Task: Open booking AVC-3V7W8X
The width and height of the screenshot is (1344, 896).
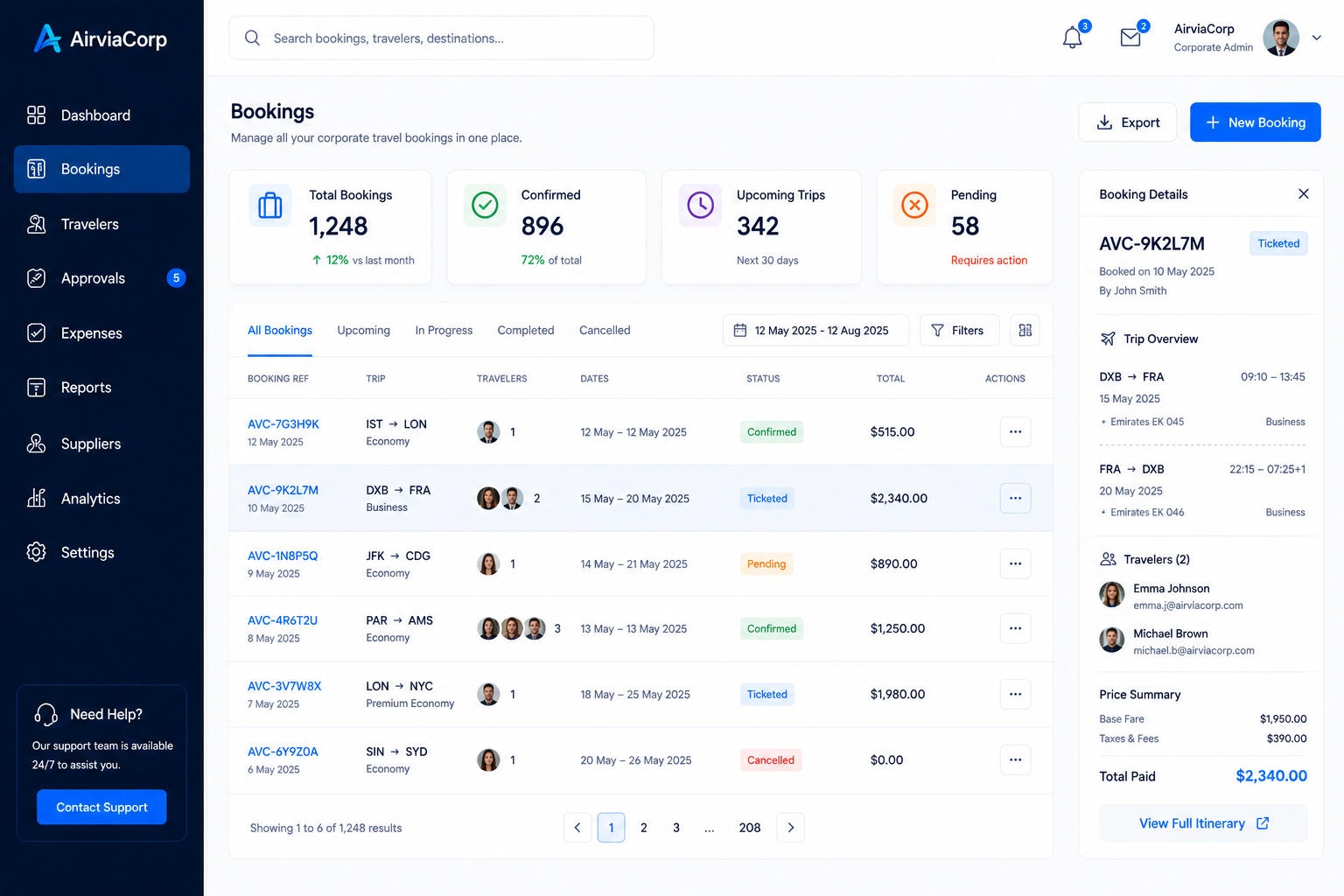Action: (284, 686)
